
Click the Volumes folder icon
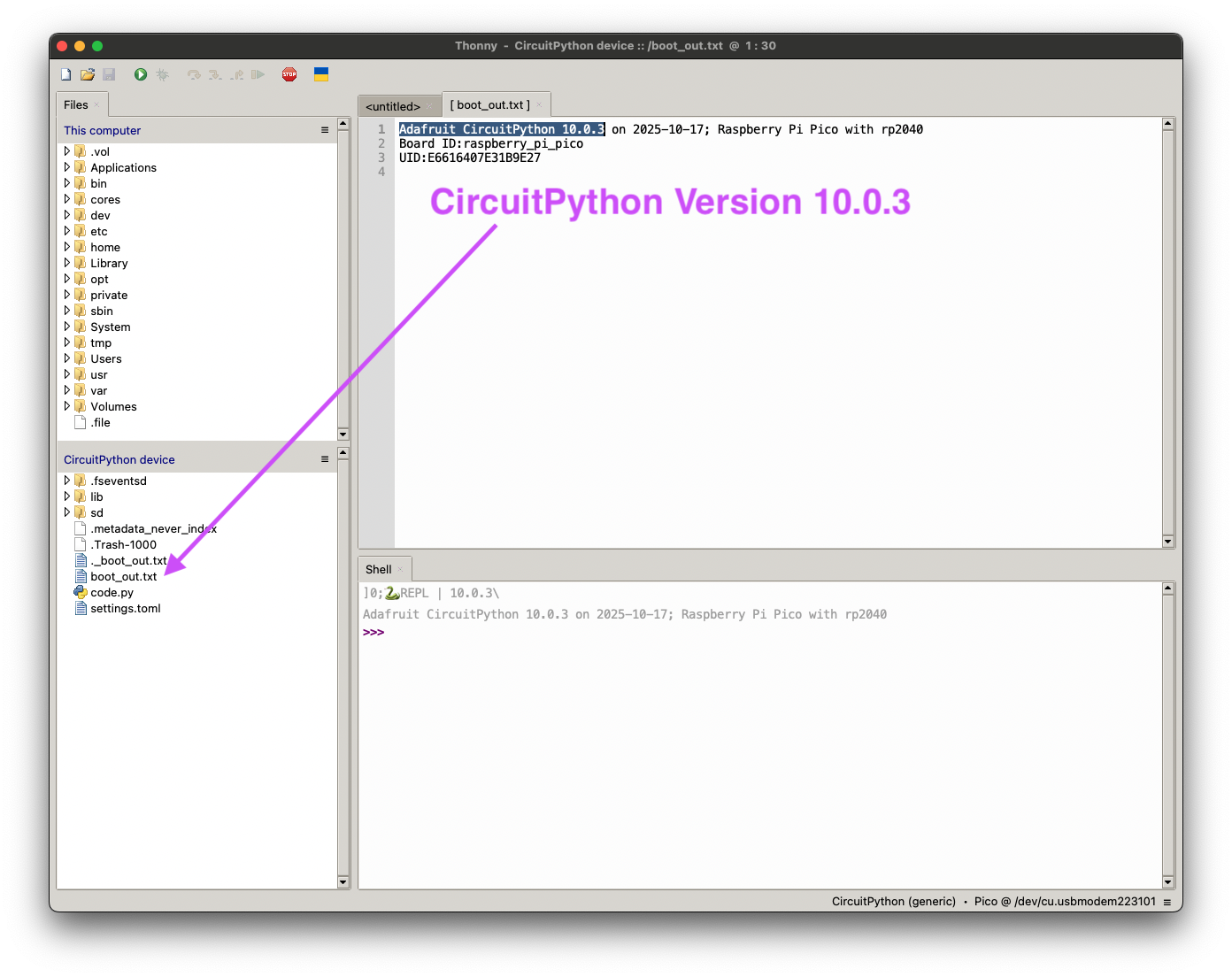point(81,406)
